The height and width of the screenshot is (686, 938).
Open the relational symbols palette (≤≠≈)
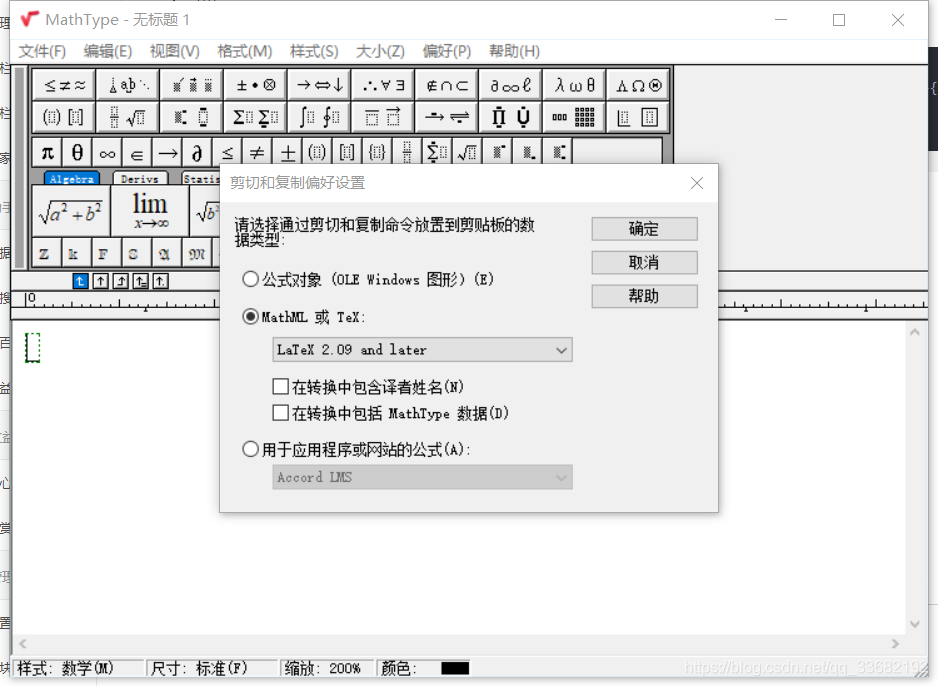tap(64, 86)
